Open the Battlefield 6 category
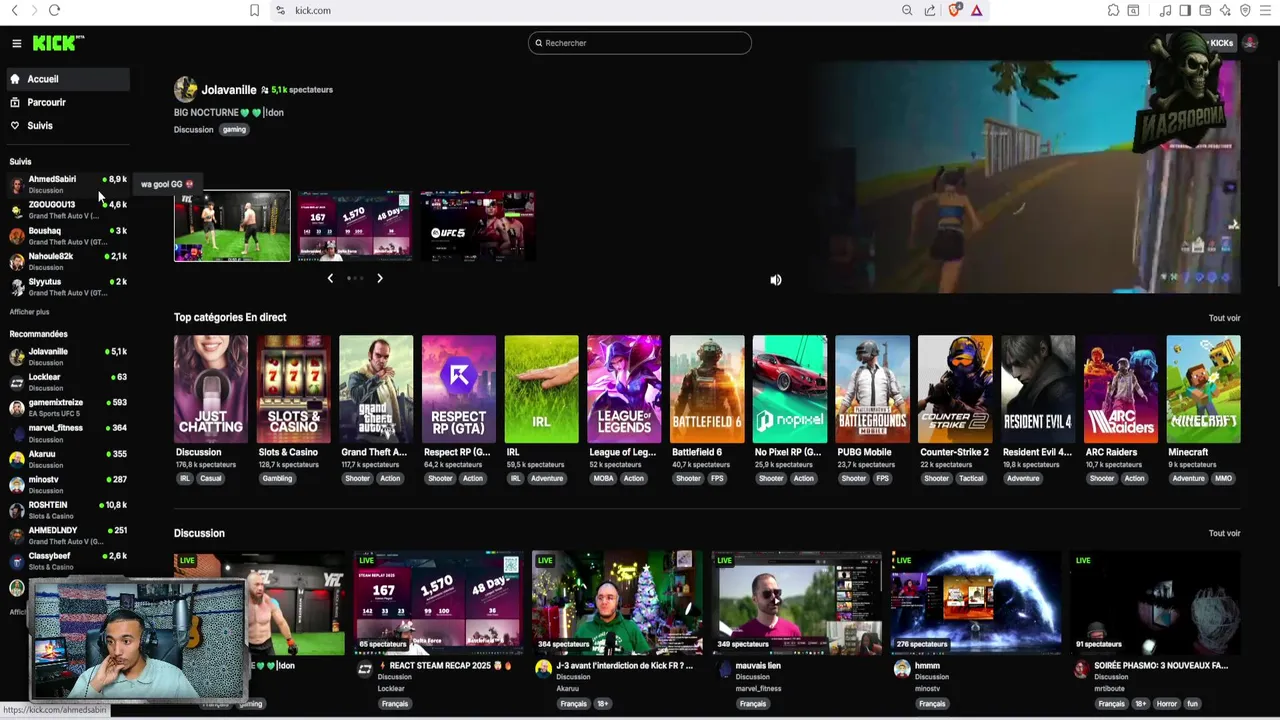 [x=707, y=389]
